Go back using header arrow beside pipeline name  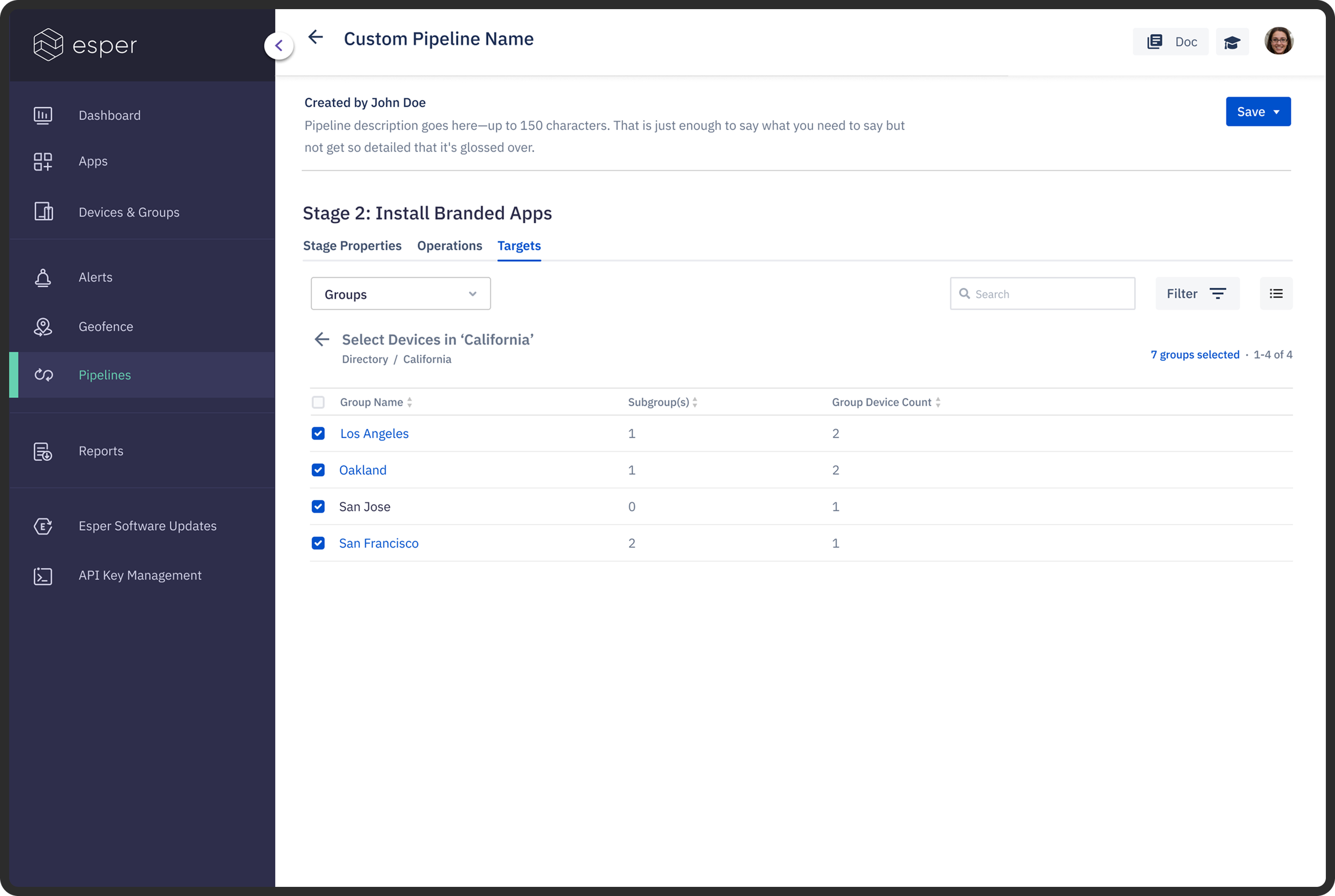pyautogui.click(x=316, y=38)
